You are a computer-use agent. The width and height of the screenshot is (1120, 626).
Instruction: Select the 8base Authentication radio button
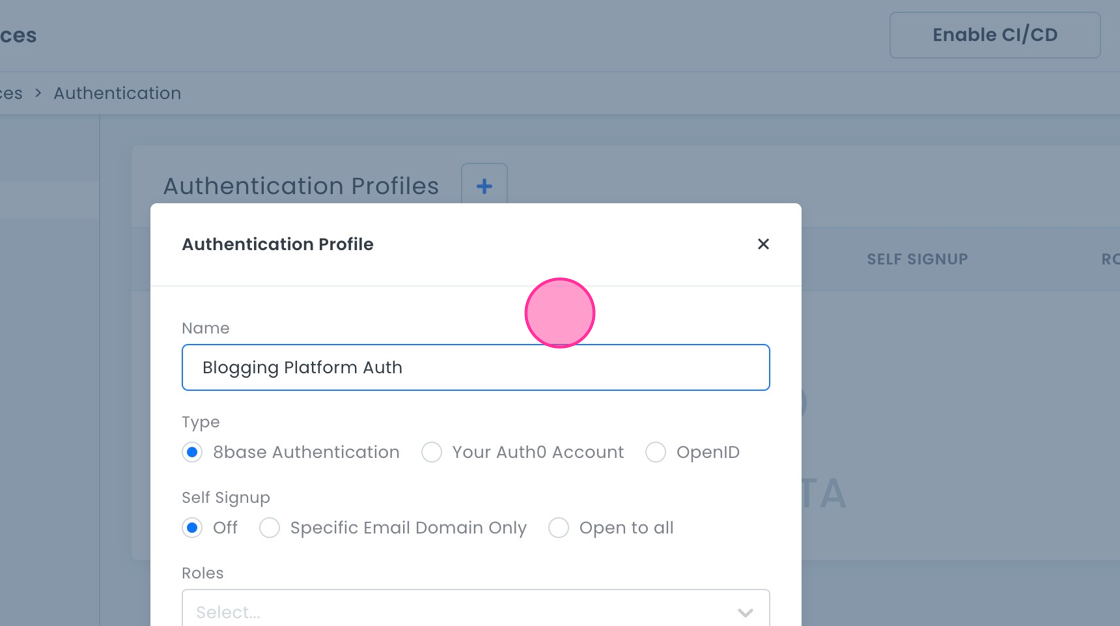[x=191, y=452]
